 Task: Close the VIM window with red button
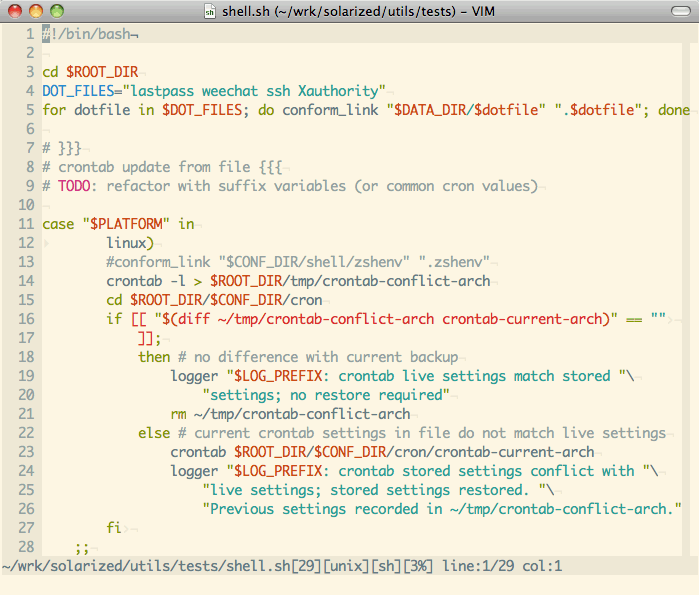pos(13,11)
